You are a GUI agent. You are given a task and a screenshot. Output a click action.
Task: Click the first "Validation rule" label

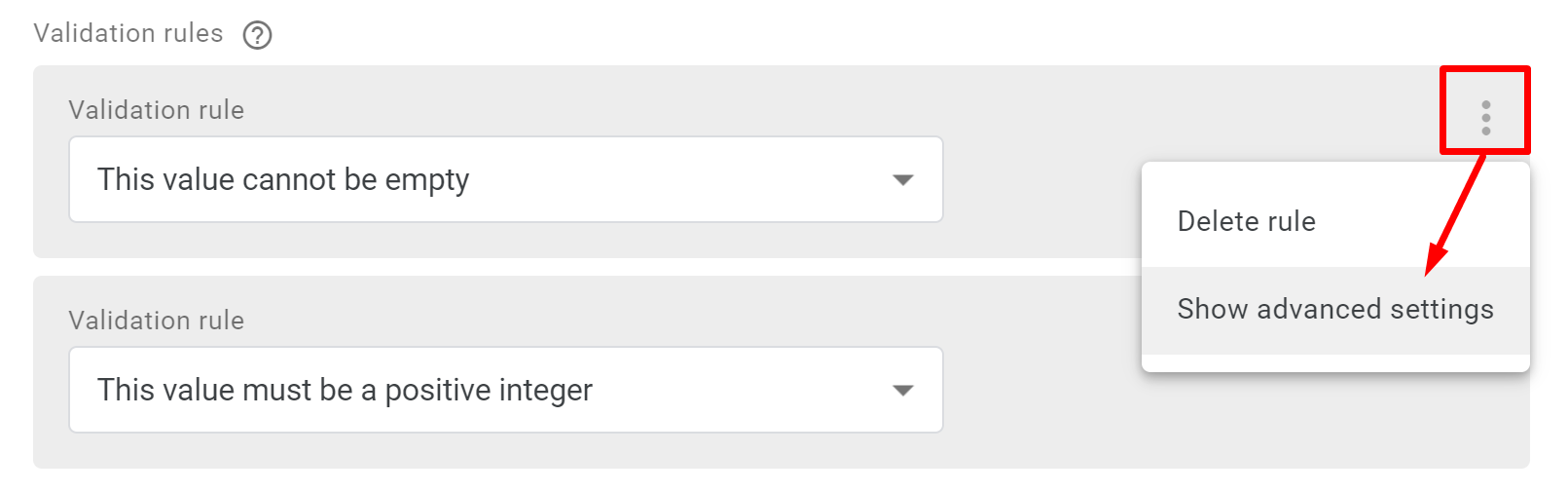(x=156, y=110)
